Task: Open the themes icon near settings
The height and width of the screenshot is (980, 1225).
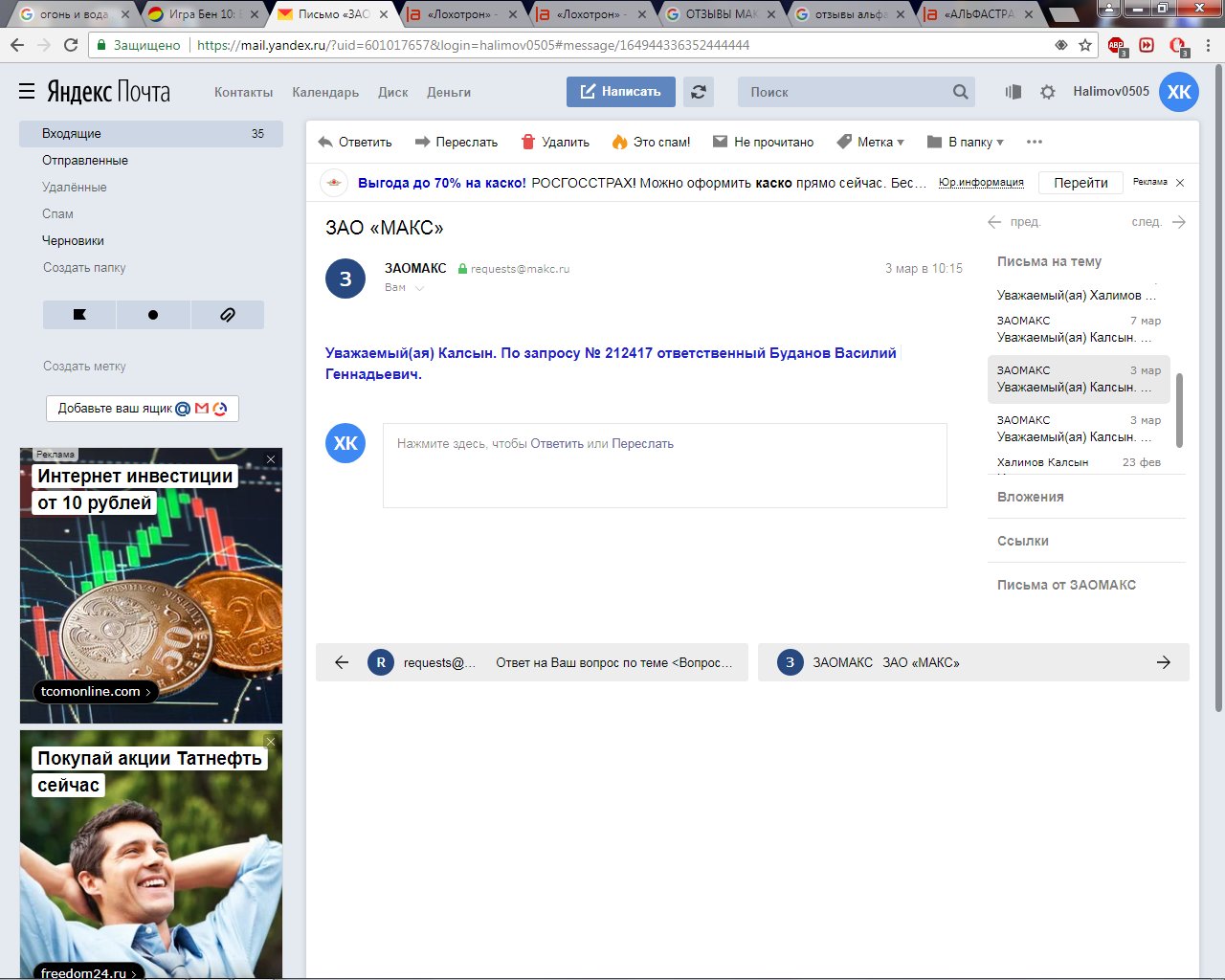Action: click(1013, 92)
